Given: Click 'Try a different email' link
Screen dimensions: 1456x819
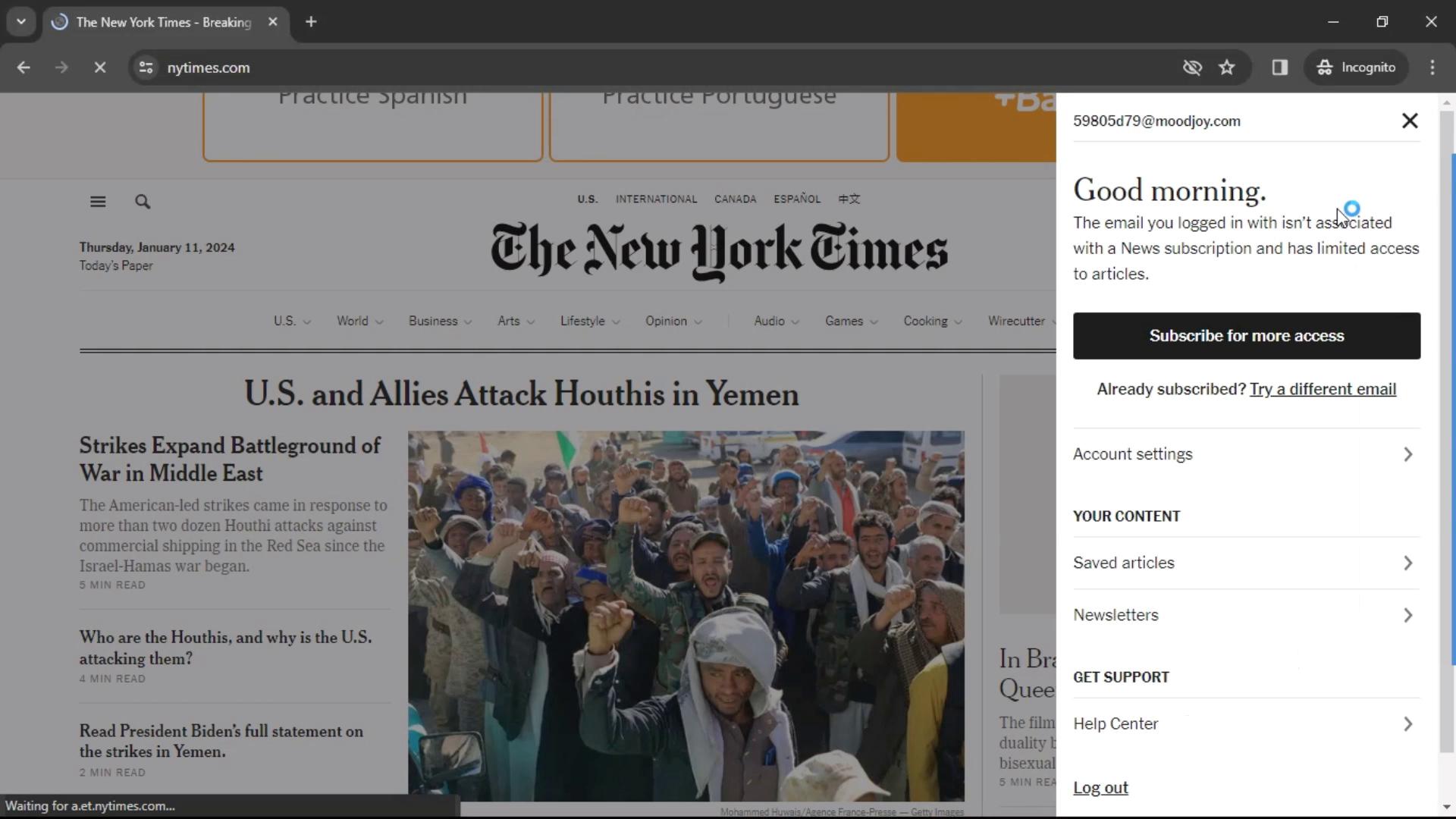Looking at the screenshot, I should (1322, 389).
